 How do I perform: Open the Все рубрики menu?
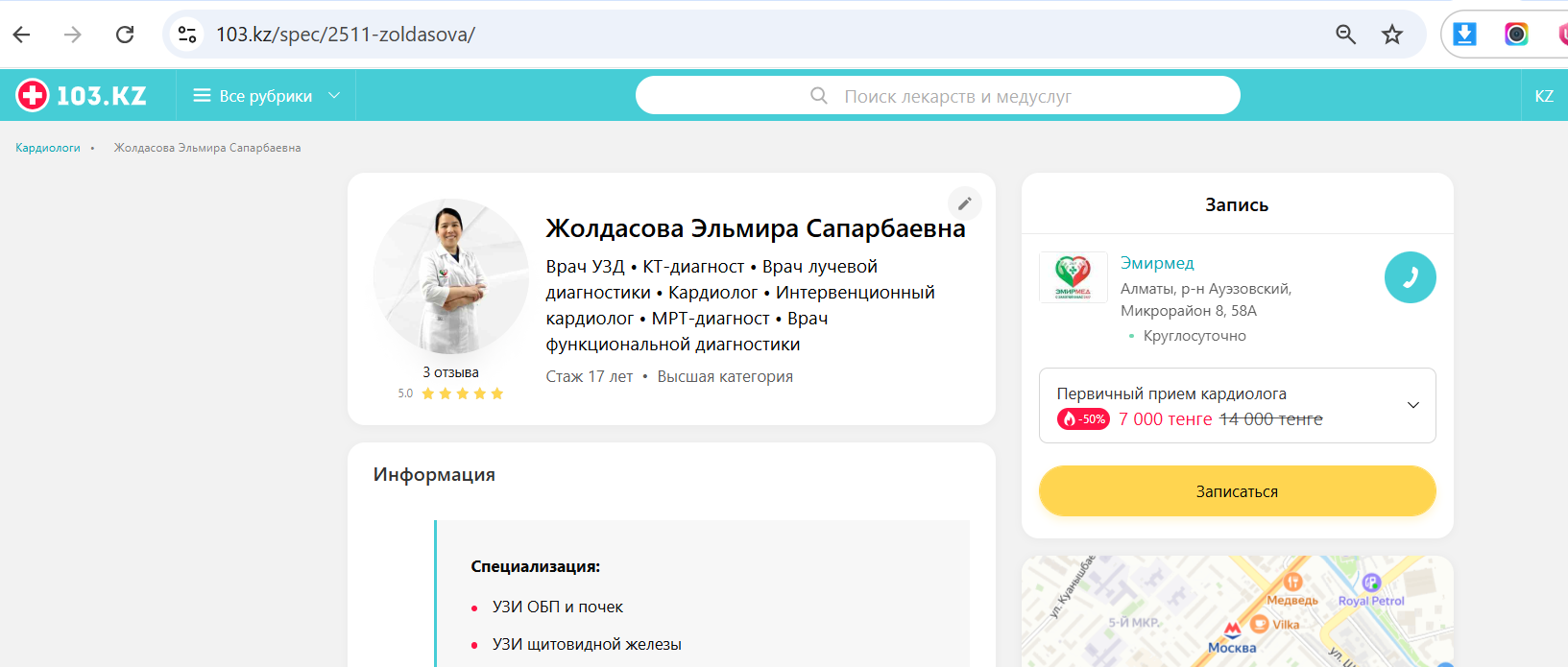[266, 96]
